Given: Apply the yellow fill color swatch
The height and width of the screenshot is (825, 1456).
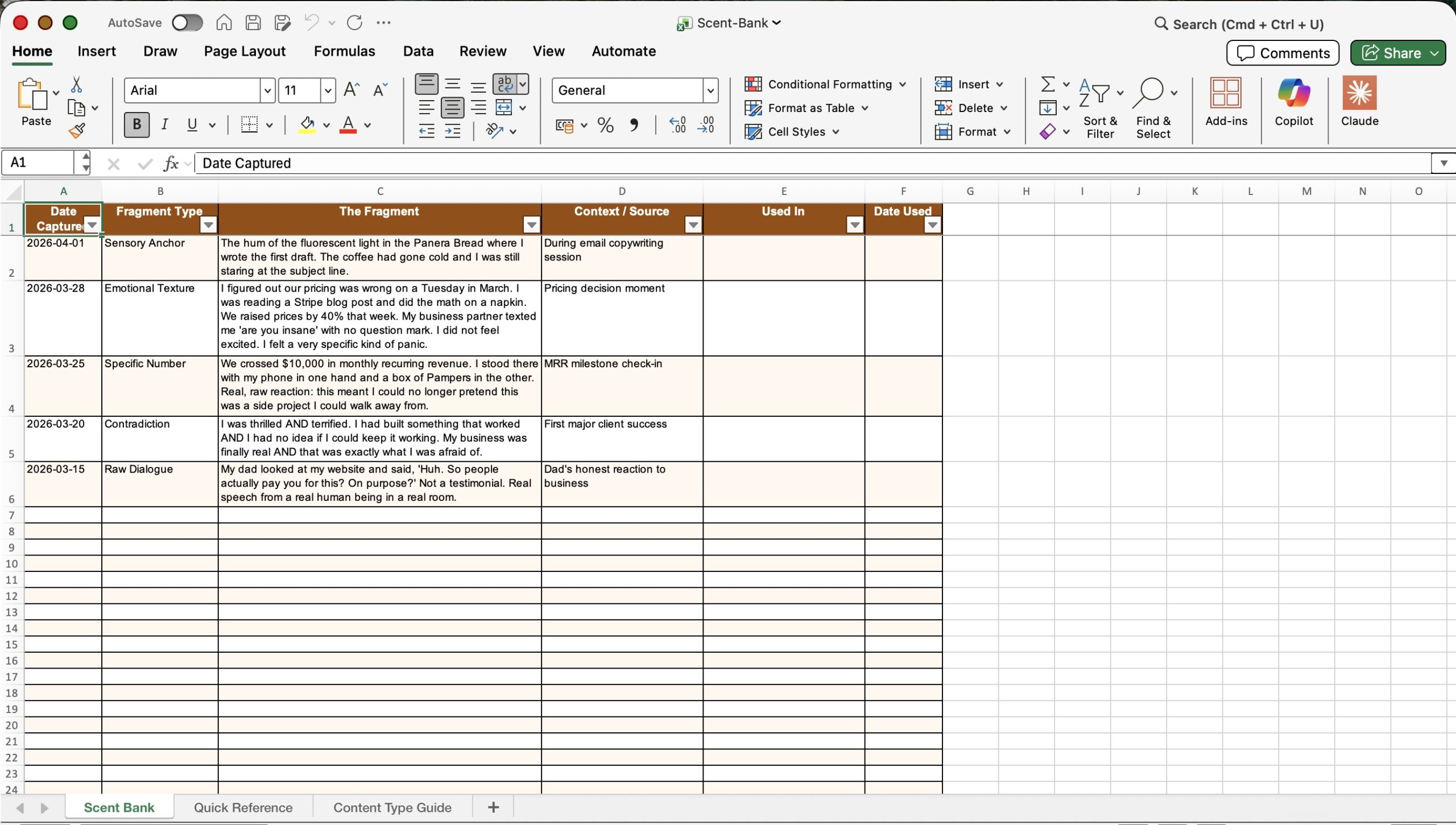Looking at the screenshot, I should [x=307, y=125].
